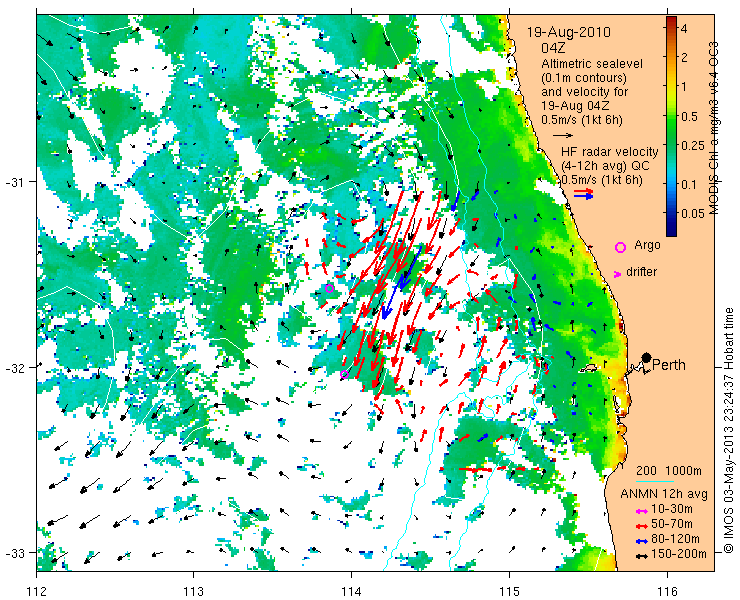Click the blue HF radar legend arrow
Image resolution: width=740 pixels, height=600 pixels.
pyautogui.click(x=584, y=196)
